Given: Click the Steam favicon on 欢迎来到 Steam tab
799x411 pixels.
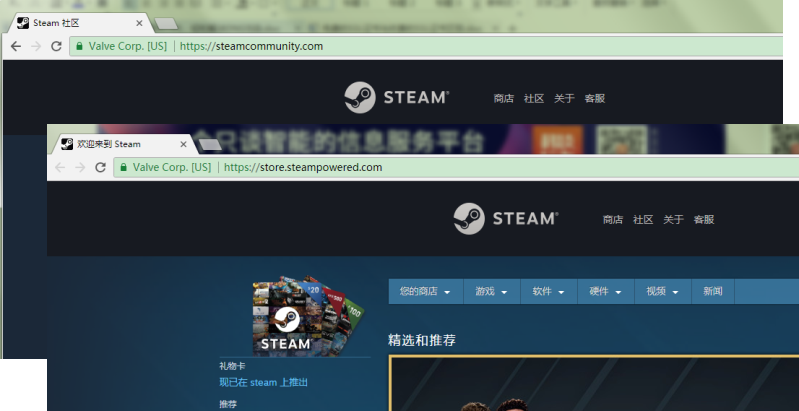Looking at the screenshot, I should click(67, 144).
